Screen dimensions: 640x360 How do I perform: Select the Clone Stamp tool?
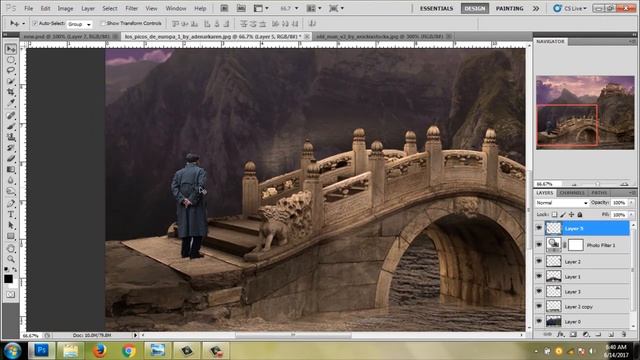(11, 137)
